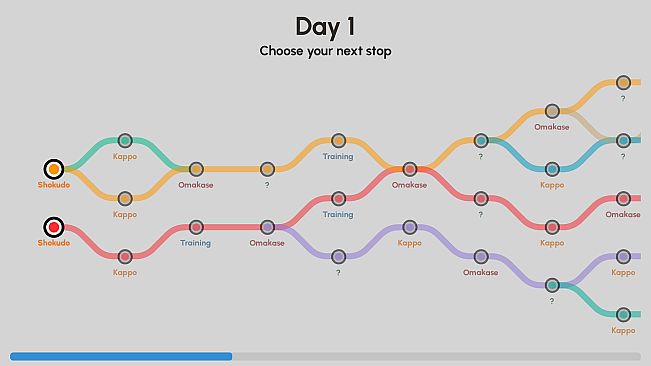Select the tan Omakase node near the top right
651x366 pixels.
pyautogui.click(x=552, y=111)
